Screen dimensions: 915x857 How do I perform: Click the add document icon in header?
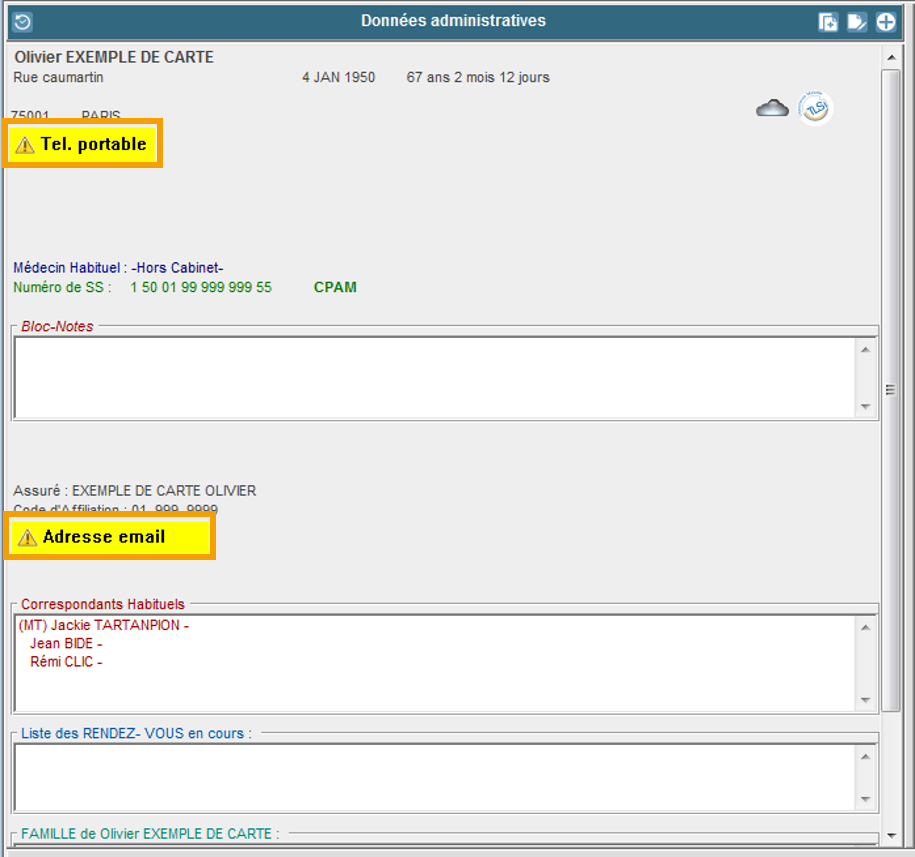[x=828, y=22]
